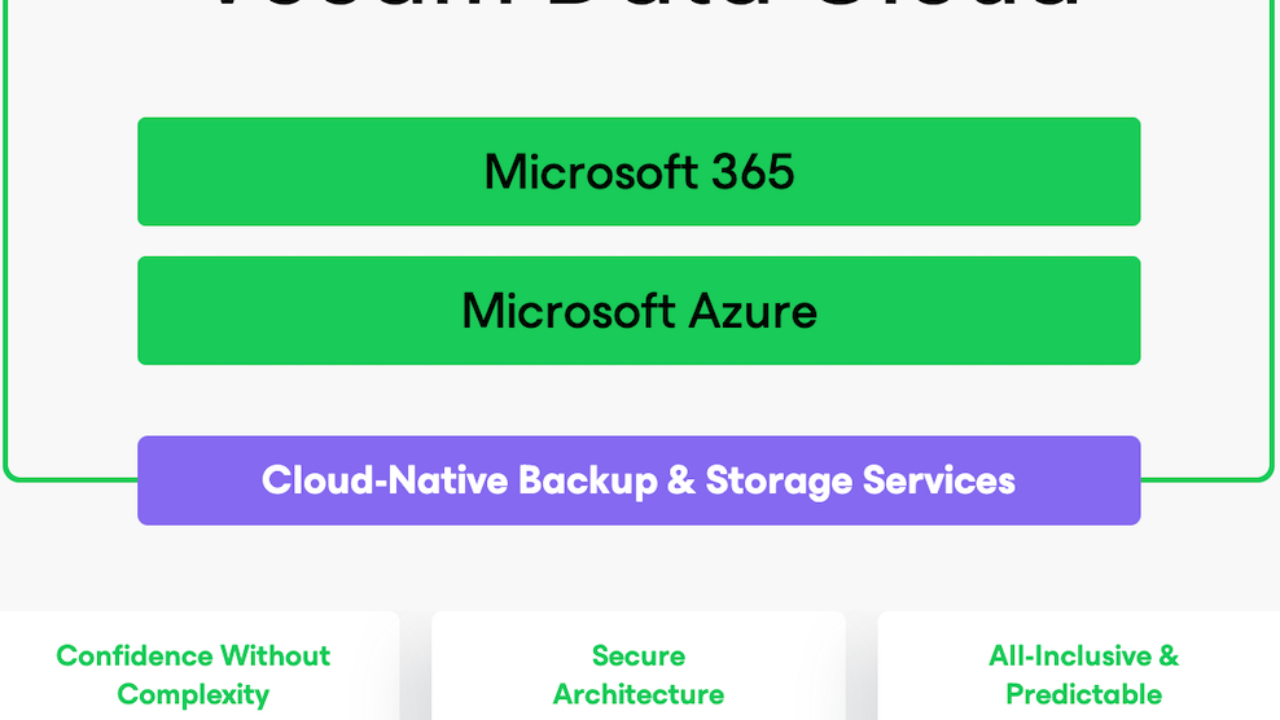Select the Microsoft Azure green bar

(639, 310)
